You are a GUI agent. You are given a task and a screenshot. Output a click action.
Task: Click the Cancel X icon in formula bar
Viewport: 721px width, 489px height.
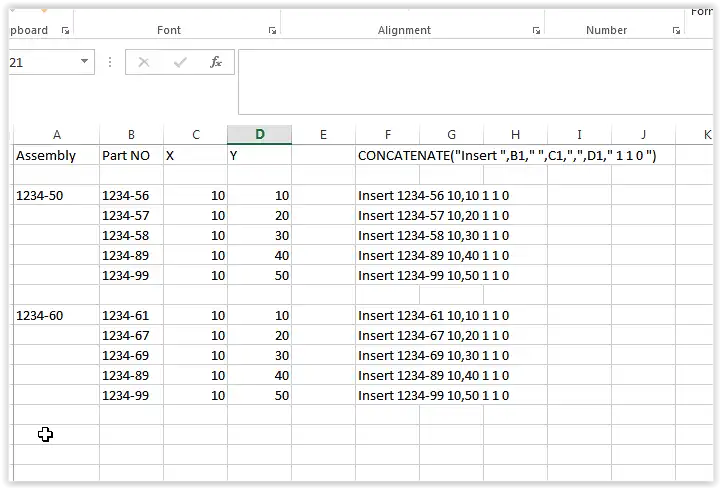[x=144, y=62]
